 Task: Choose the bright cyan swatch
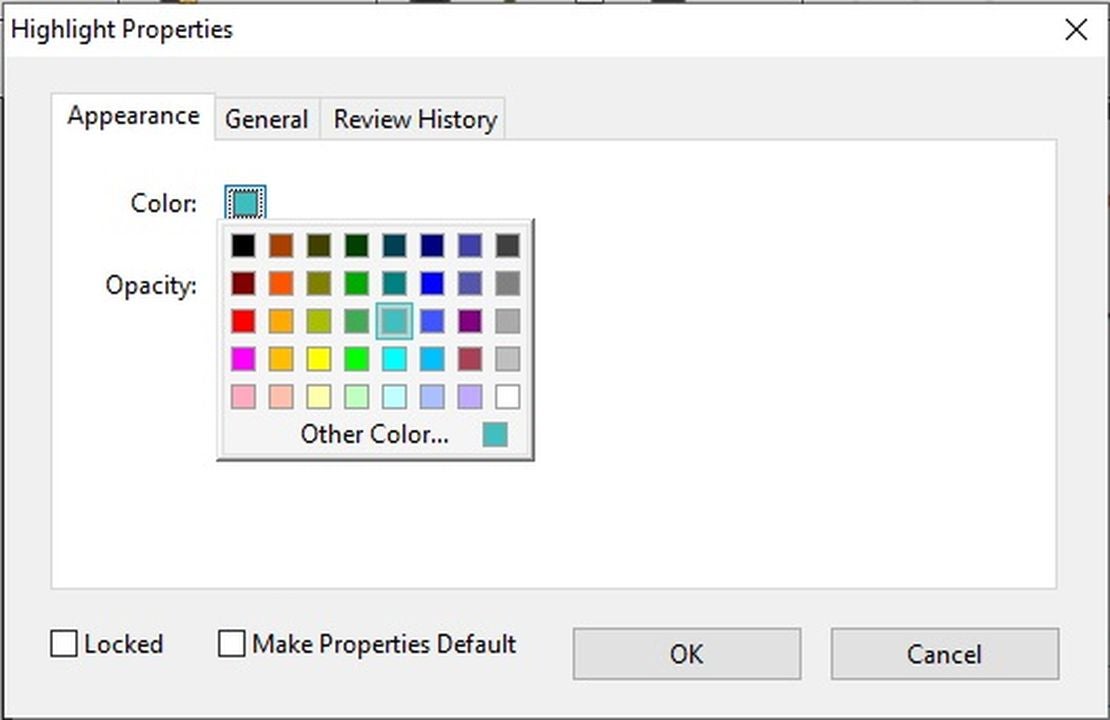click(394, 359)
